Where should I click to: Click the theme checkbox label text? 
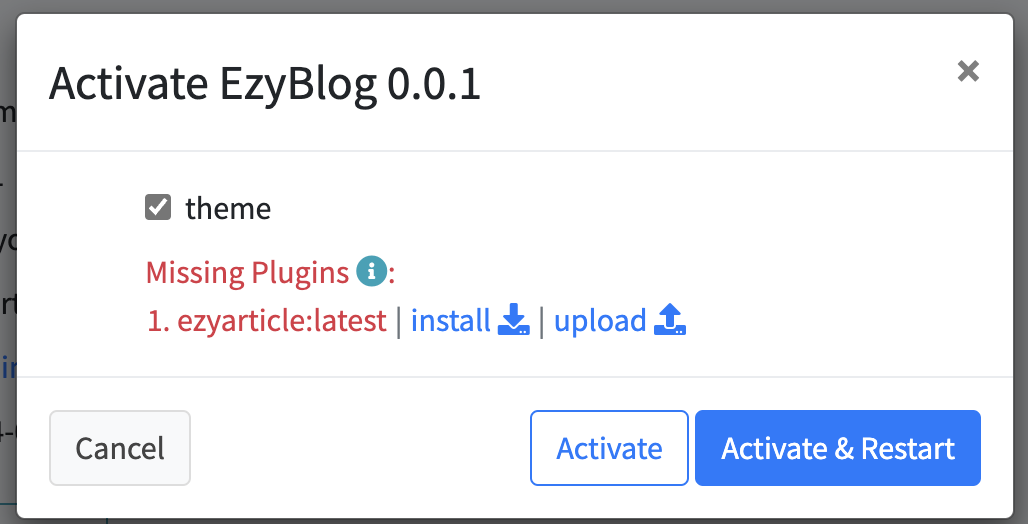pyautogui.click(x=227, y=209)
